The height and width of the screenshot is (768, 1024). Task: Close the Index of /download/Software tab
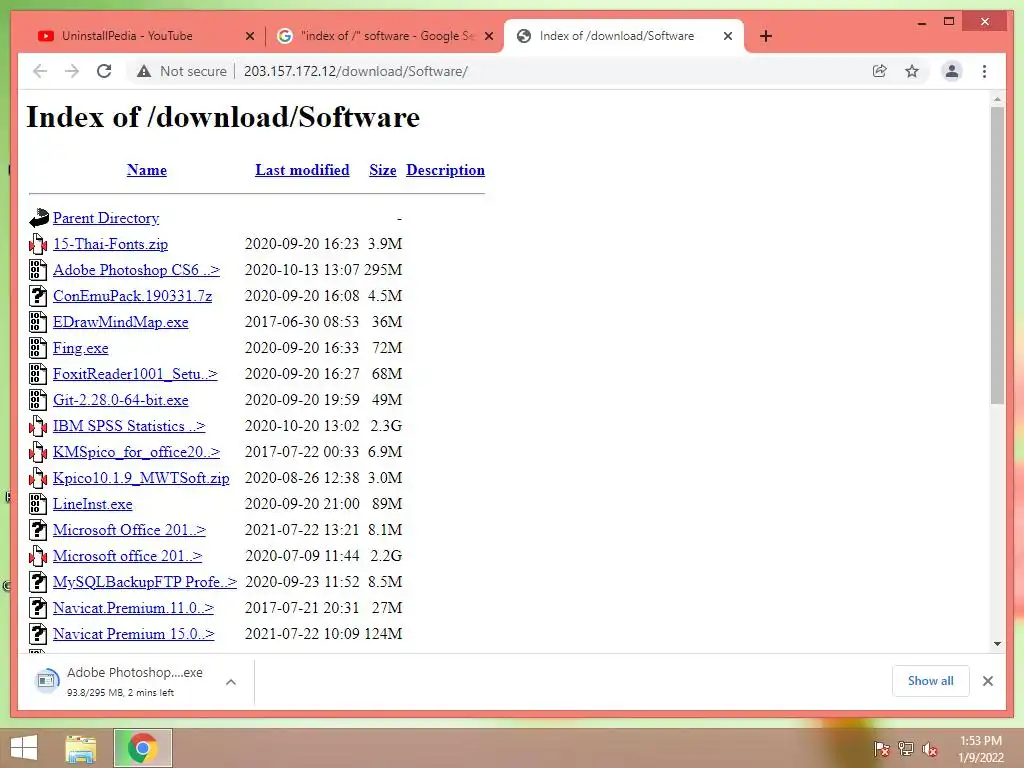[x=728, y=36]
